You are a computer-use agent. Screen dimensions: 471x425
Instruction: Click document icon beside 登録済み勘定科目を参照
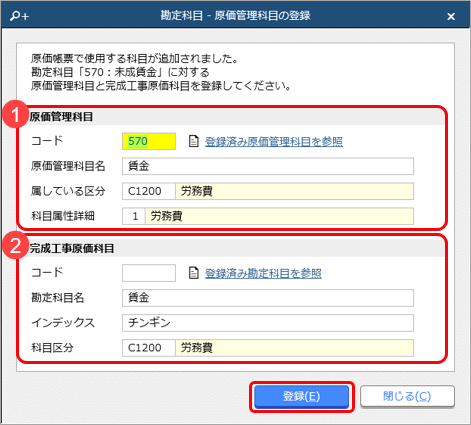[194, 273]
